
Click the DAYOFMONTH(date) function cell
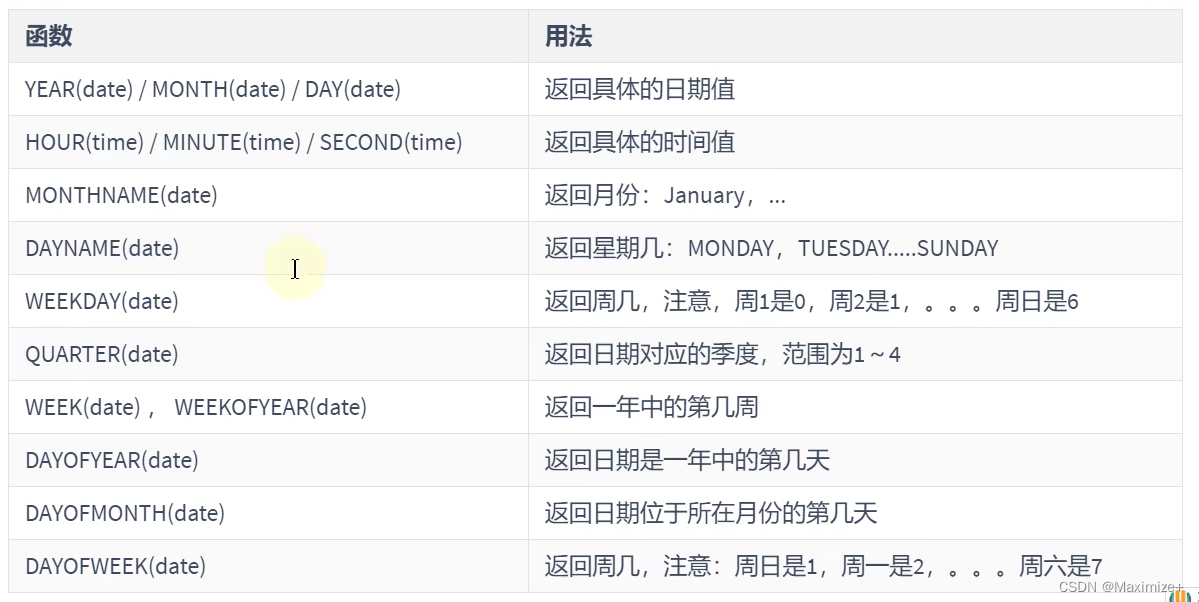(x=268, y=513)
